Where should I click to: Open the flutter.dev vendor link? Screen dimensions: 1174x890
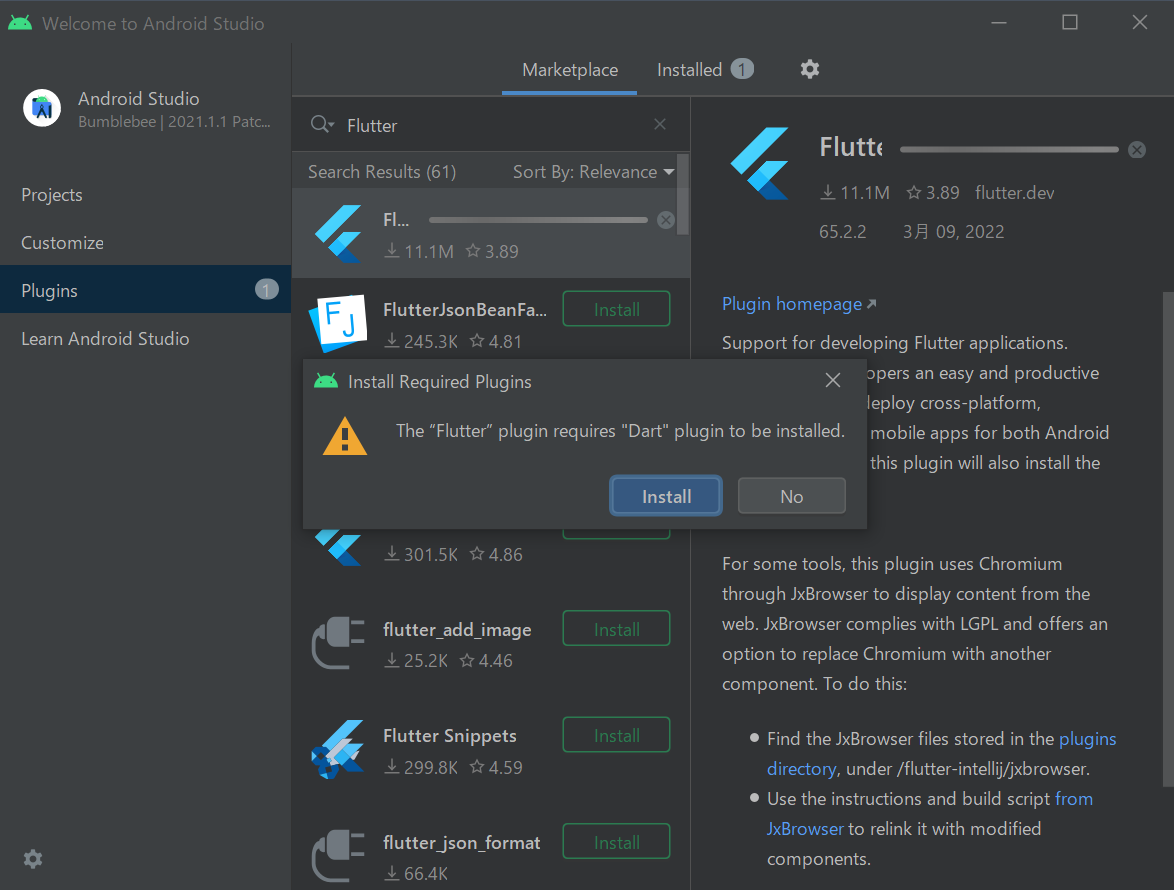[x=1014, y=193]
